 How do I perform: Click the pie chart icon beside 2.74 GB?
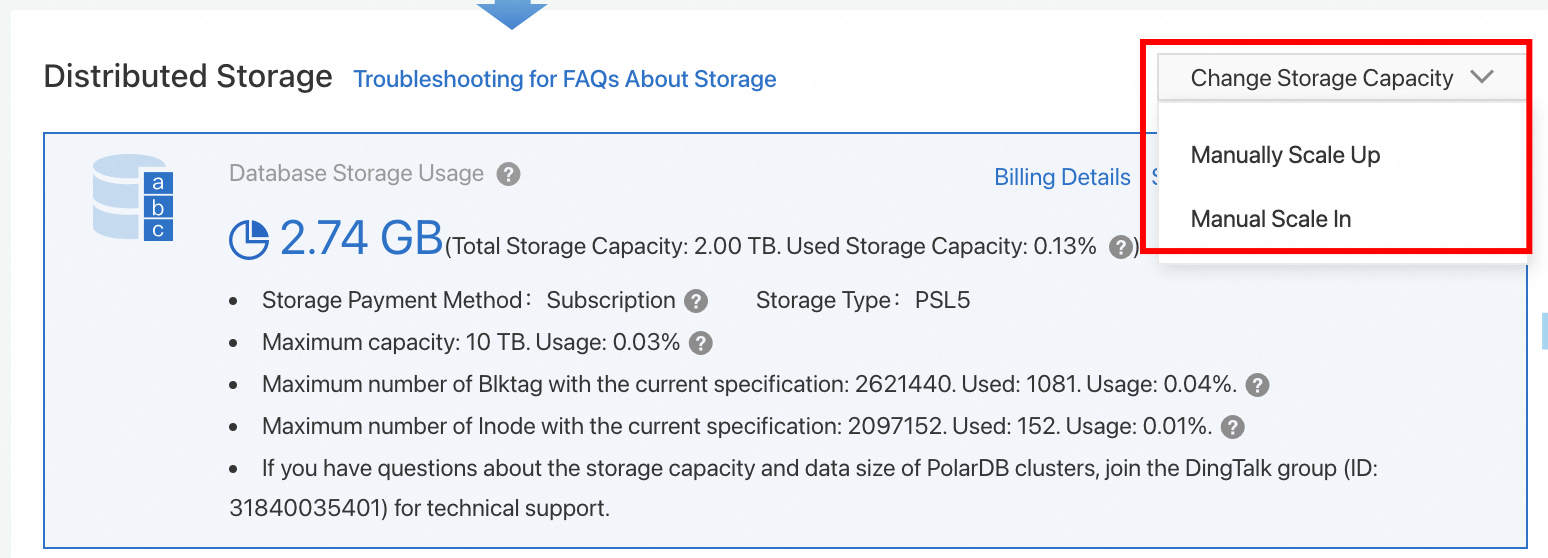(x=249, y=240)
